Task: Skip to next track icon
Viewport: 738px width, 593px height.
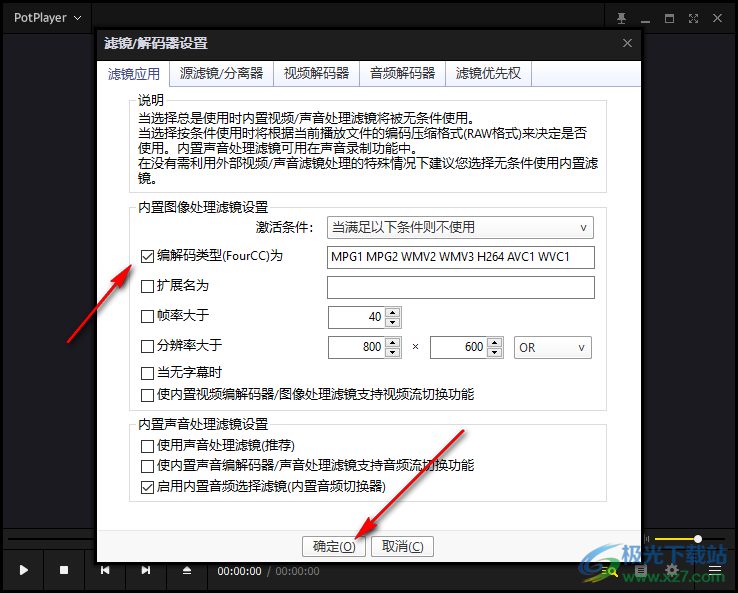Action: (x=146, y=570)
